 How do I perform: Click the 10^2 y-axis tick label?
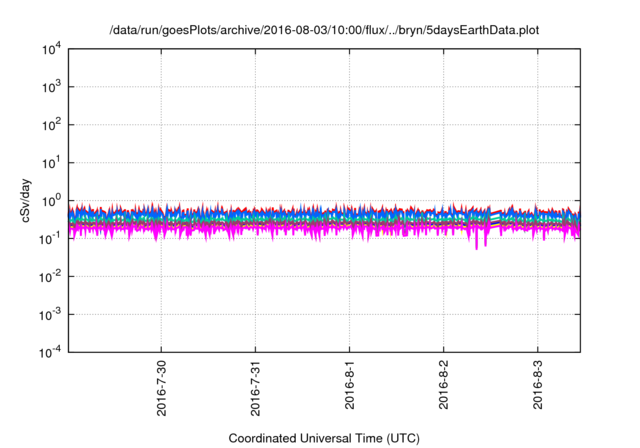(52, 125)
